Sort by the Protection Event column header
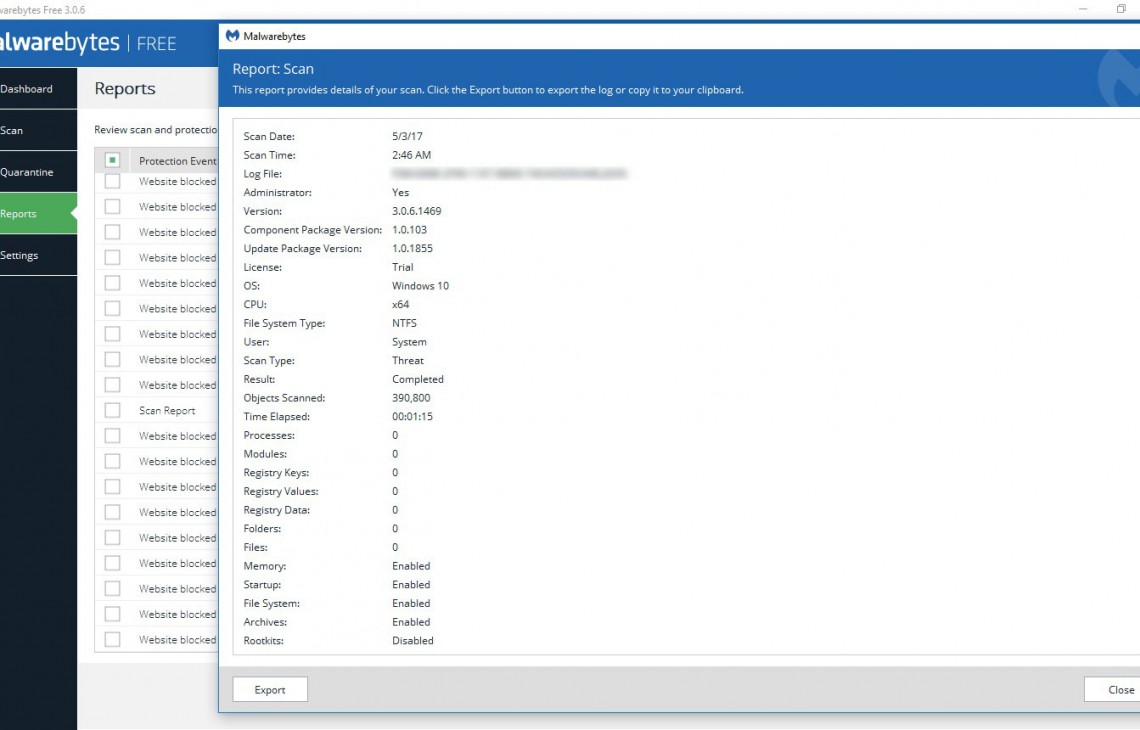 point(177,161)
